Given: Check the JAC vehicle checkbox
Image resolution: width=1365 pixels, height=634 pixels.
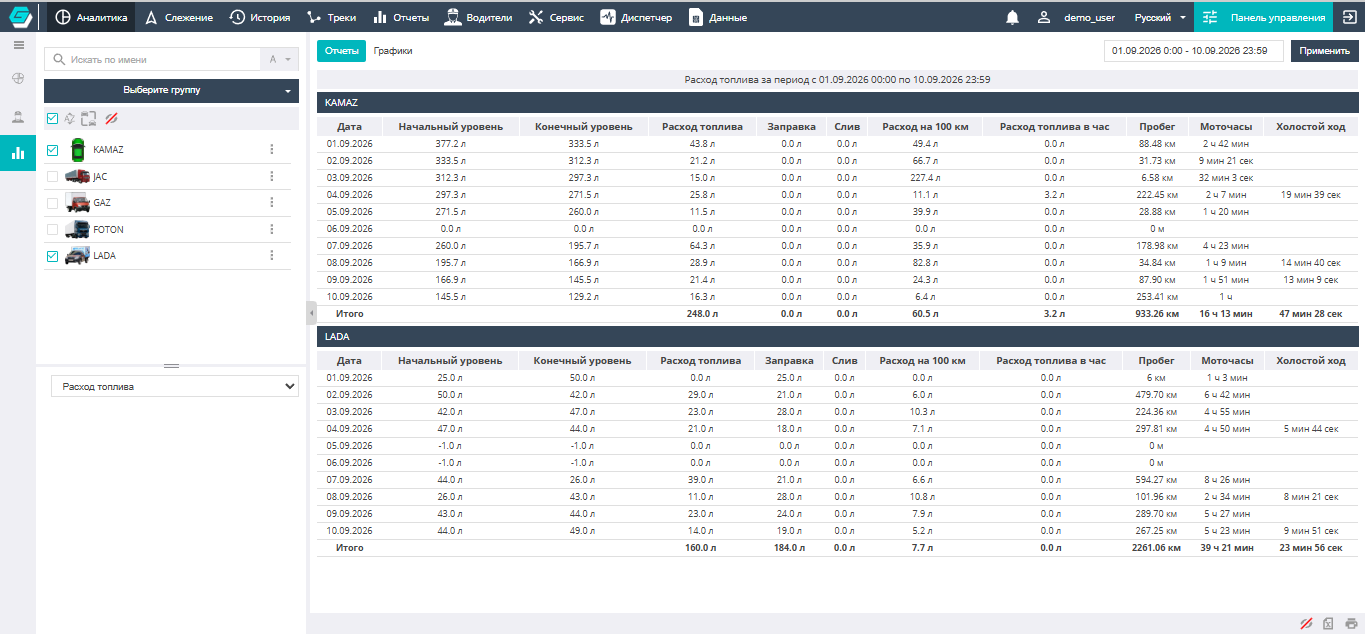Looking at the screenshot, I should [52, 177].
